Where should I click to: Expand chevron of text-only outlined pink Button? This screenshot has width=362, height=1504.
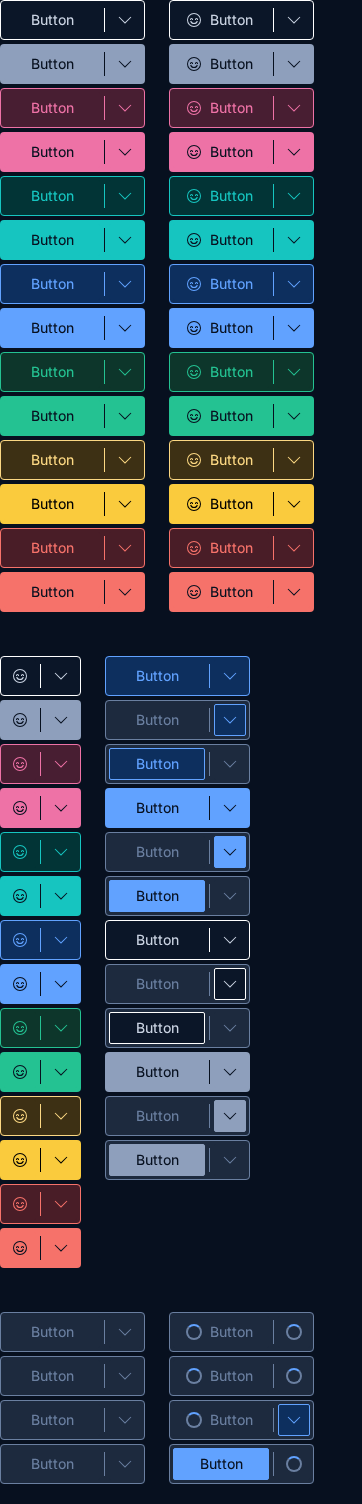[x=125, y=108]
